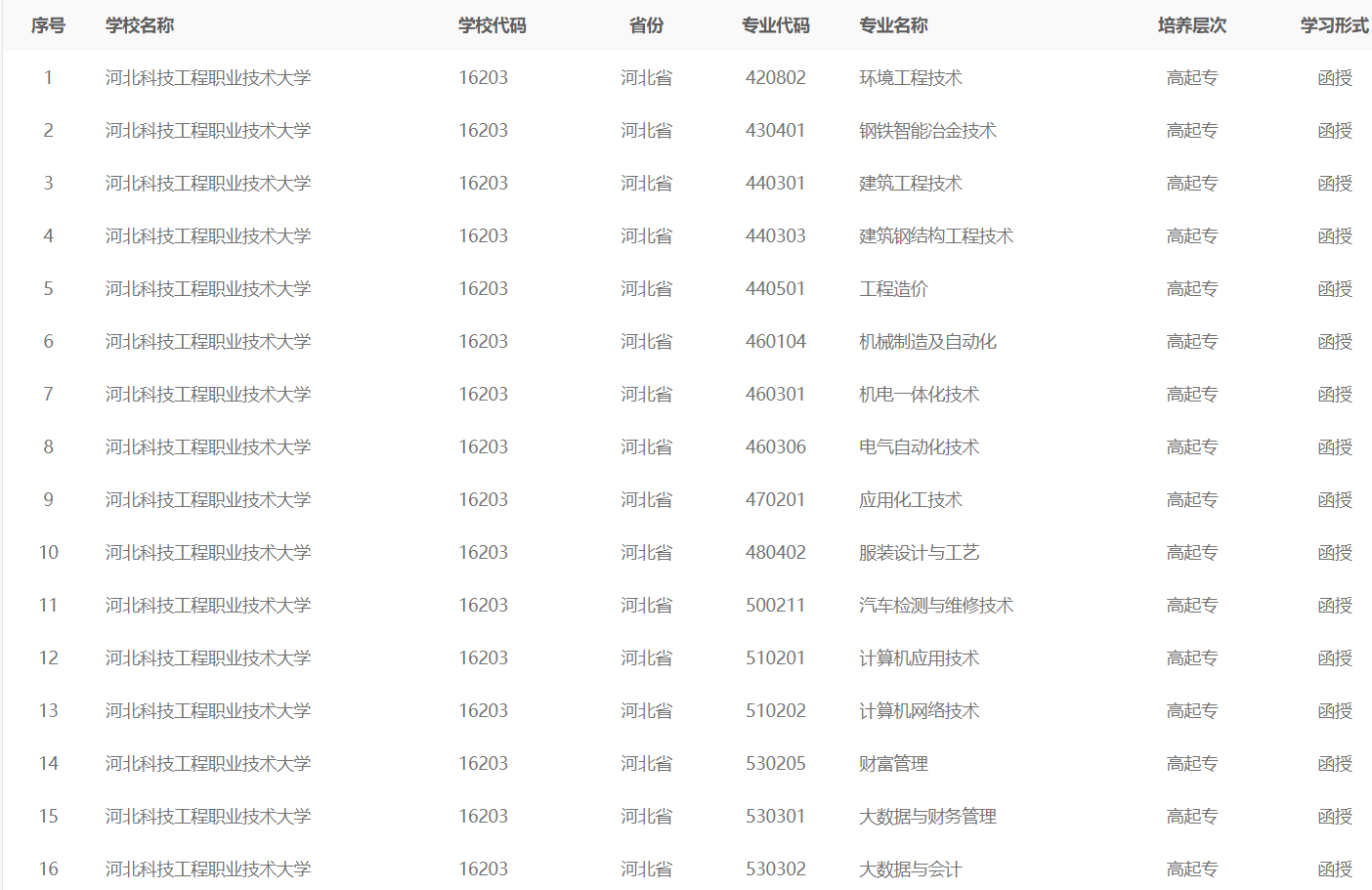Click major code 530302
The height and width of the screenshot is (890, 1372).
point(776,869)
